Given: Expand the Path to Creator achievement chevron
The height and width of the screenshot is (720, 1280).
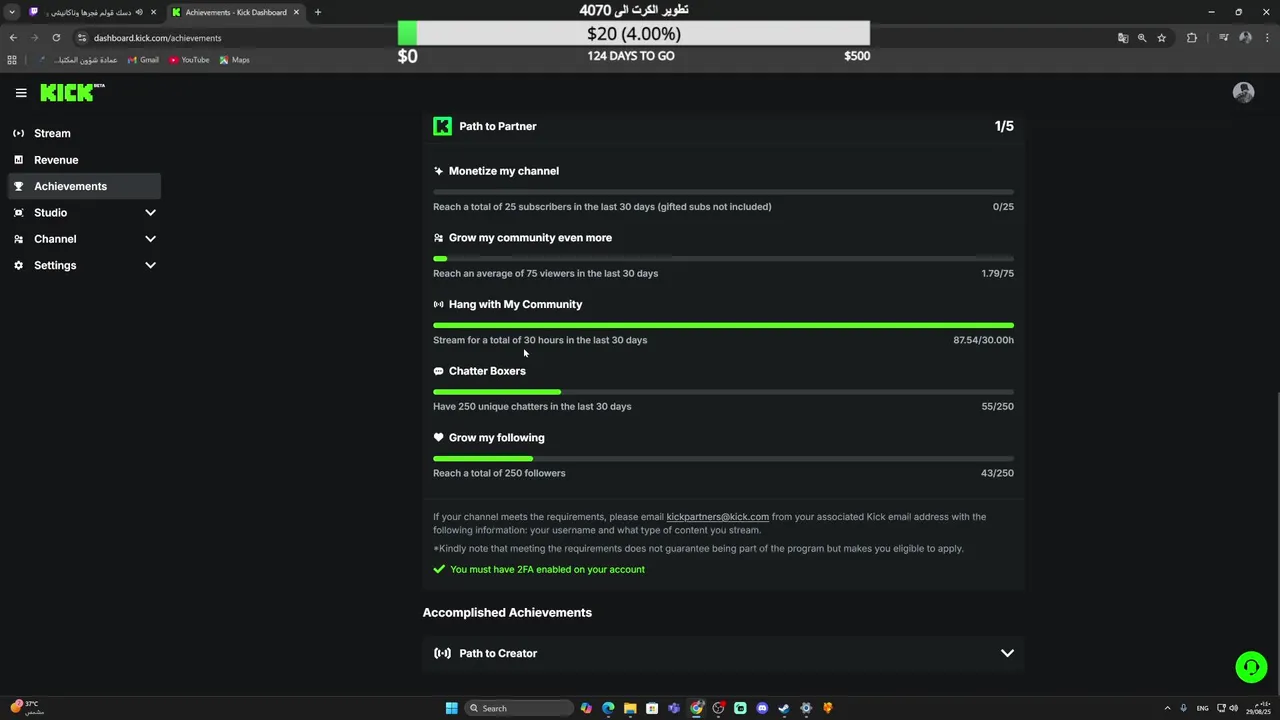Looking at the screenshot, I should 1007,653.
